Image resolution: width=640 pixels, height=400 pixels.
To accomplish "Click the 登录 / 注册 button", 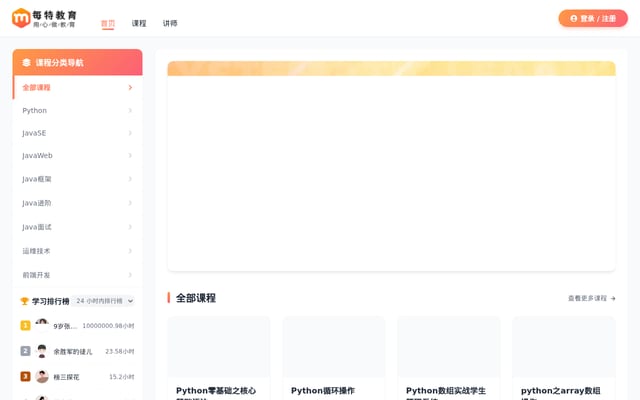I will coord(593,18).
